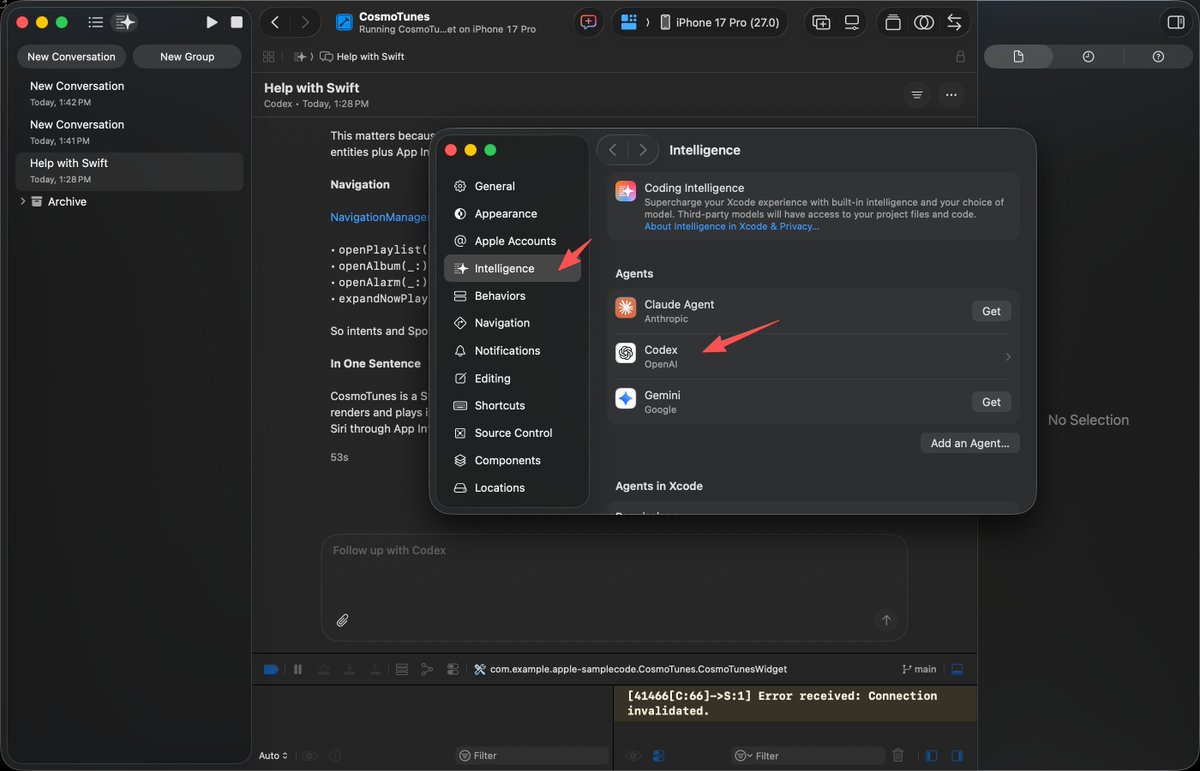Screen dimensions: 1200x771
Task: Click the lock icon in the jump bar
Action: 960,57
